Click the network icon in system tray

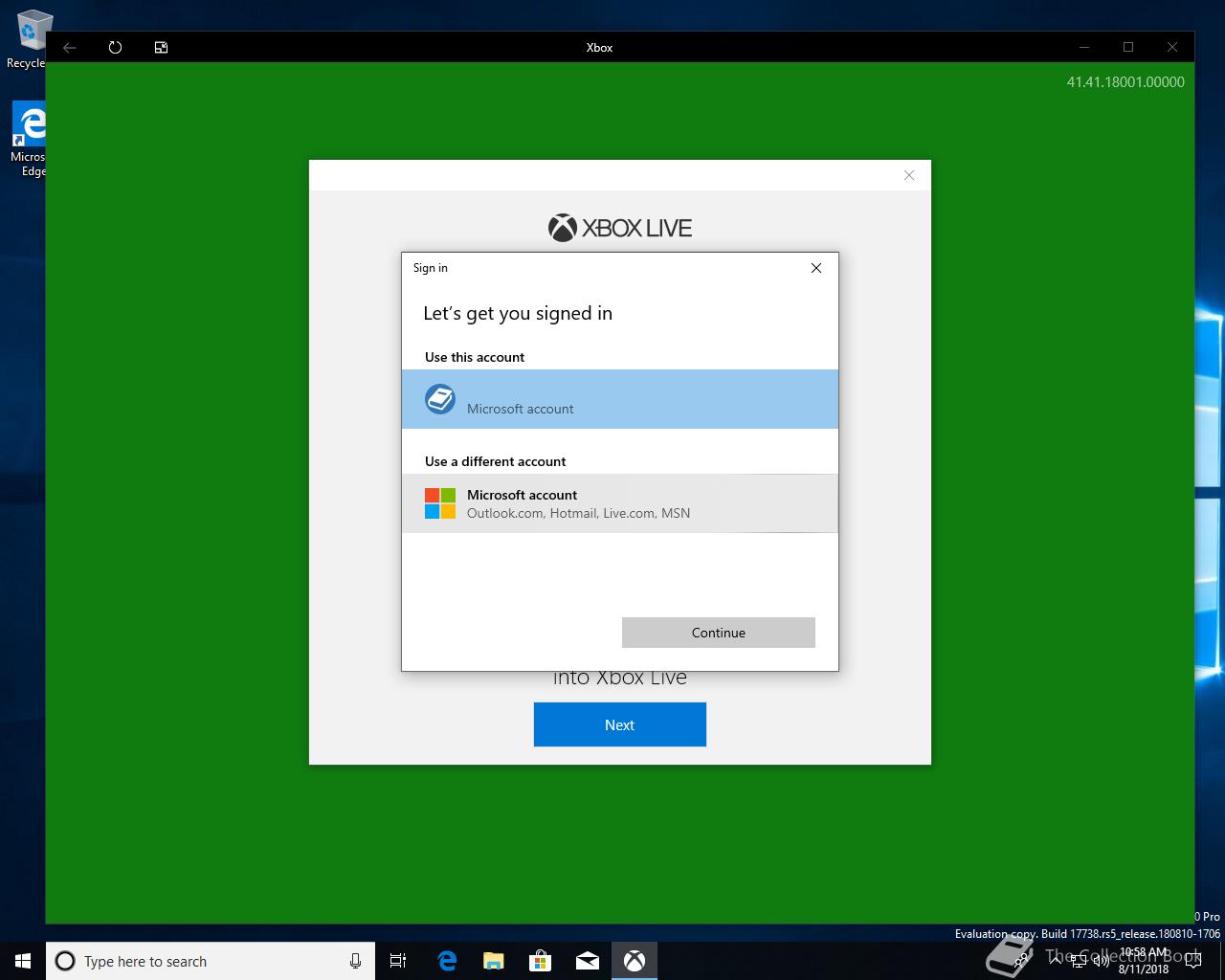tap(1078, 959)
